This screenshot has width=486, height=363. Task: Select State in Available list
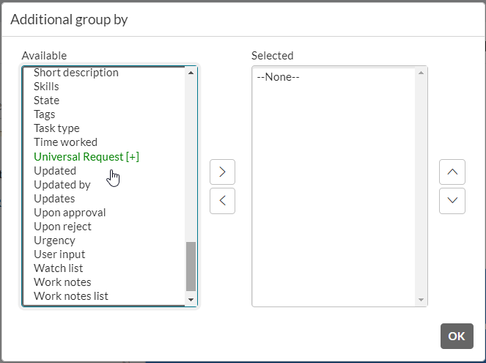tap(47, 100)
